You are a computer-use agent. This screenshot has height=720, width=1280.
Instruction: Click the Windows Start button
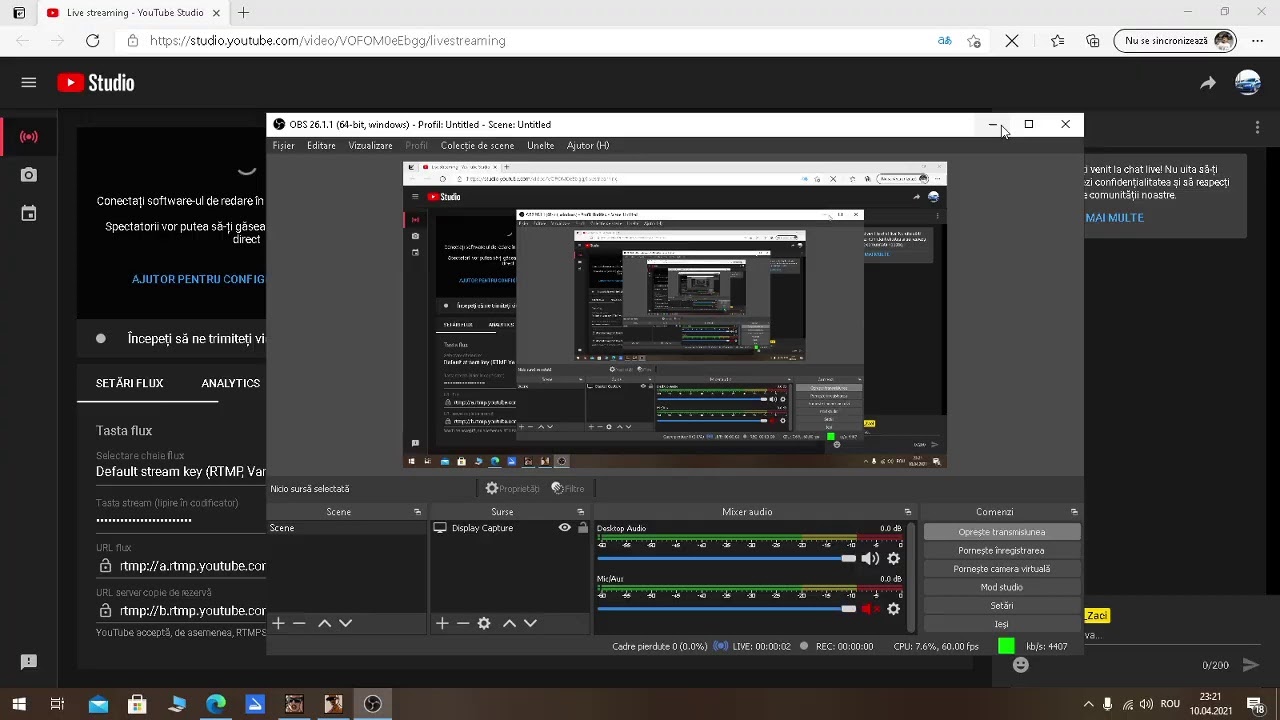point(19,704)
